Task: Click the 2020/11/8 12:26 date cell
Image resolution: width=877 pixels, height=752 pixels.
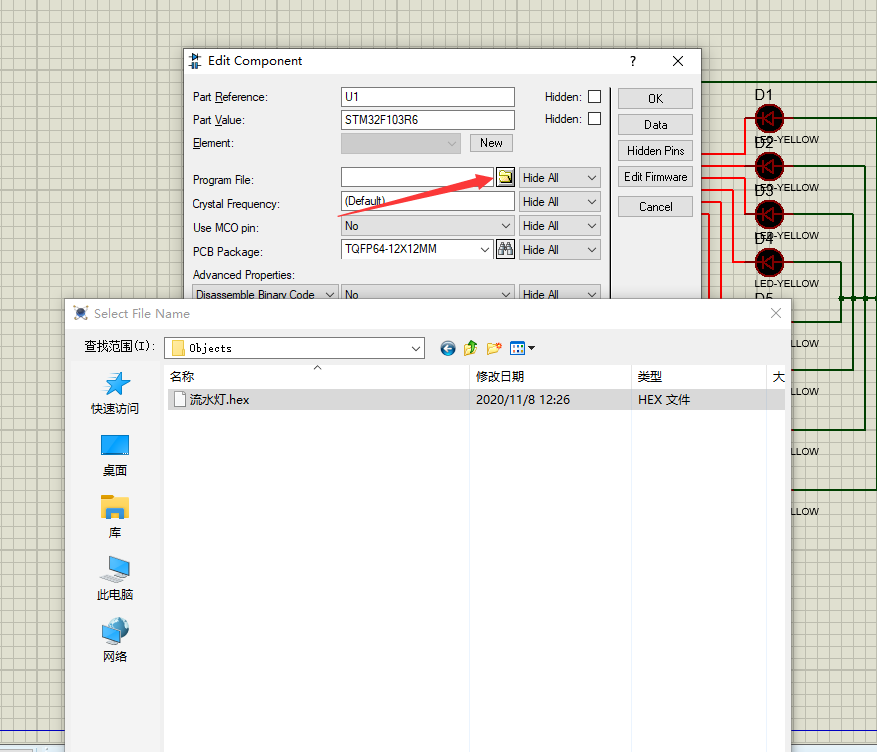Action: [523, 400]
